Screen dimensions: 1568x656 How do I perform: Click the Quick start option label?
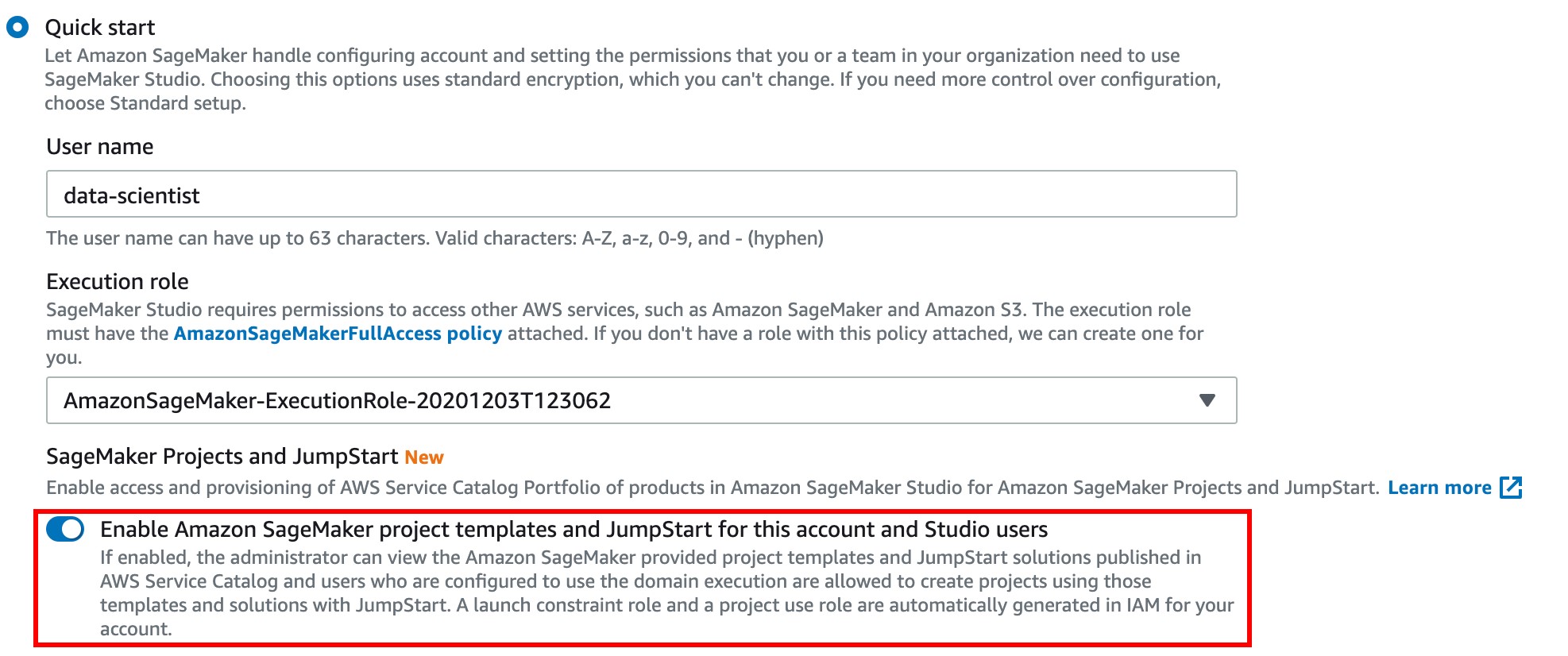tap(99, 28)
